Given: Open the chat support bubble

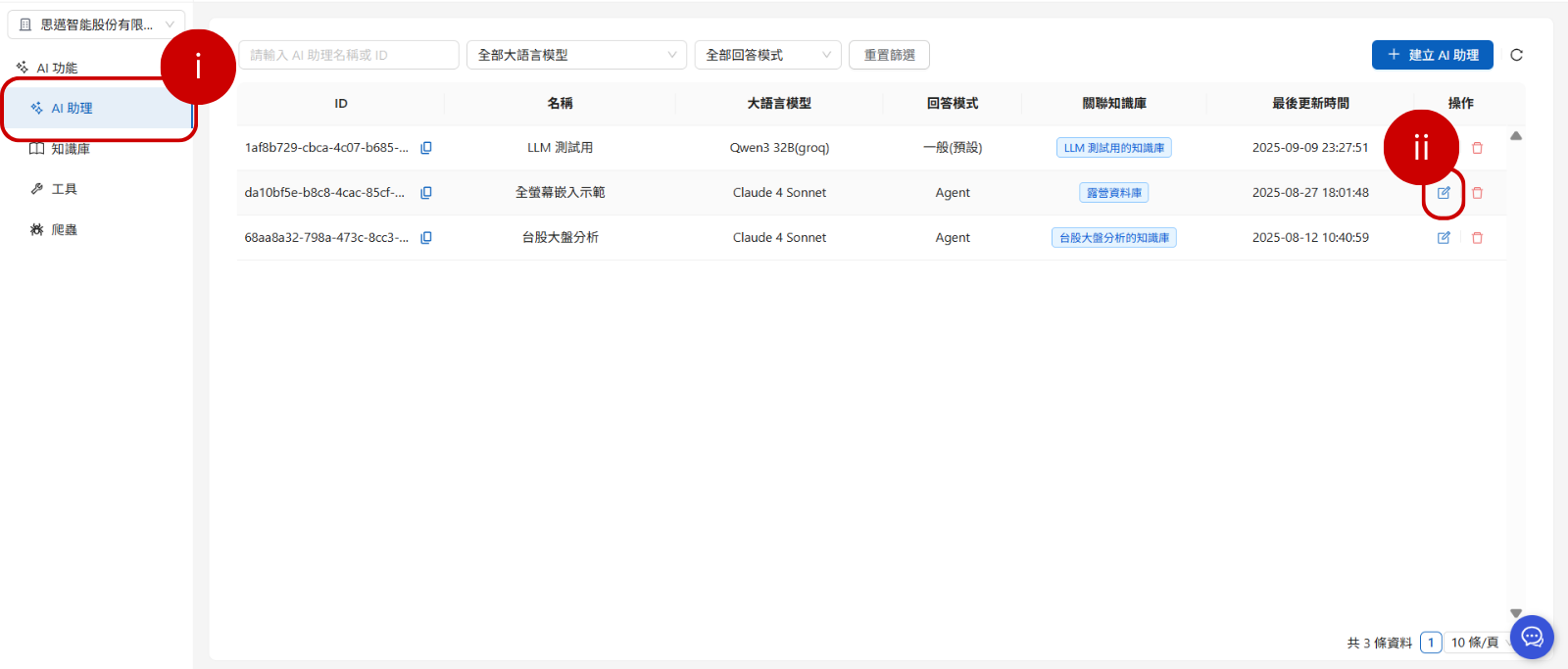Looking at the screenshot, I should [x=1532, y=638].
